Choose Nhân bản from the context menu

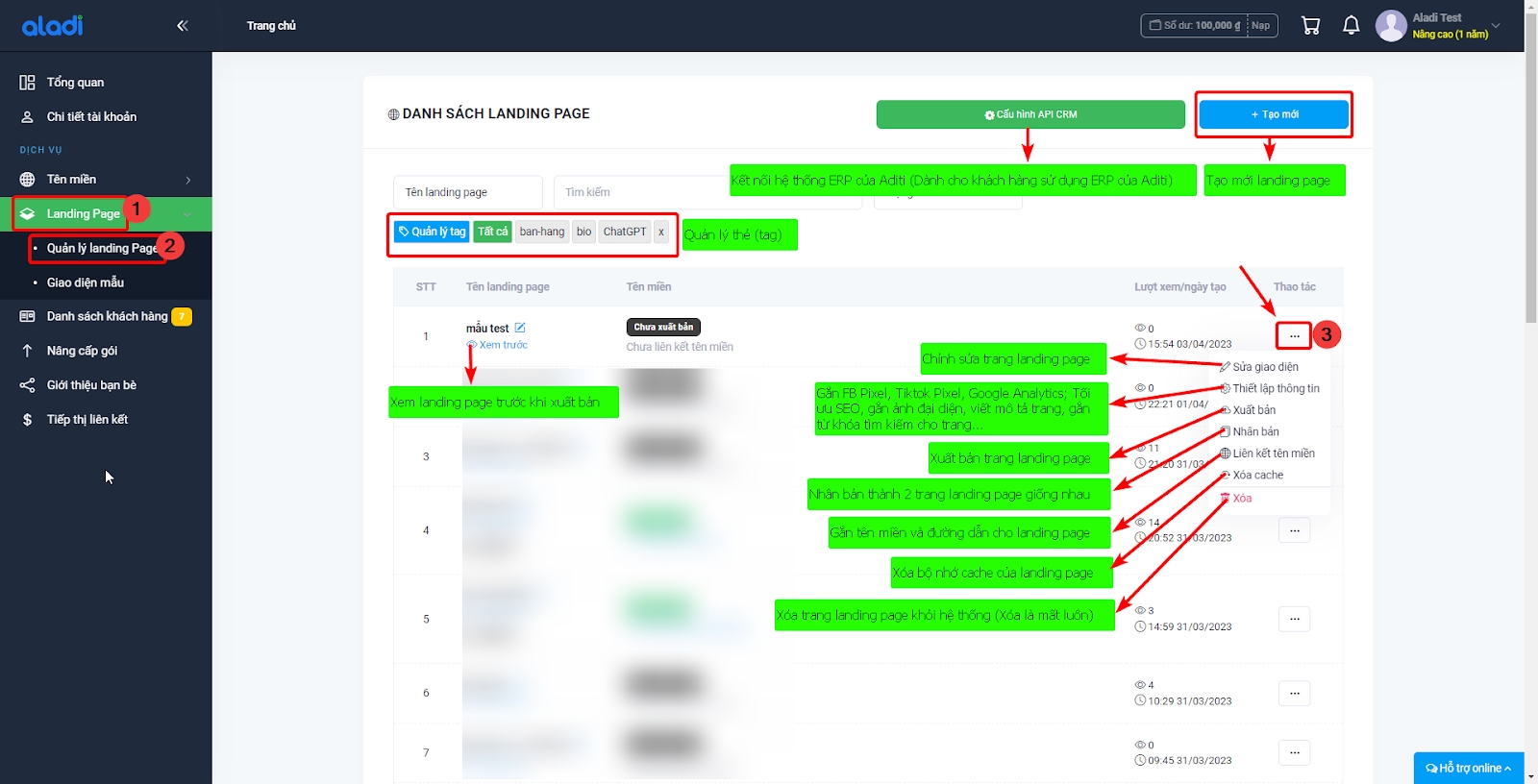tap(1255, 431)
